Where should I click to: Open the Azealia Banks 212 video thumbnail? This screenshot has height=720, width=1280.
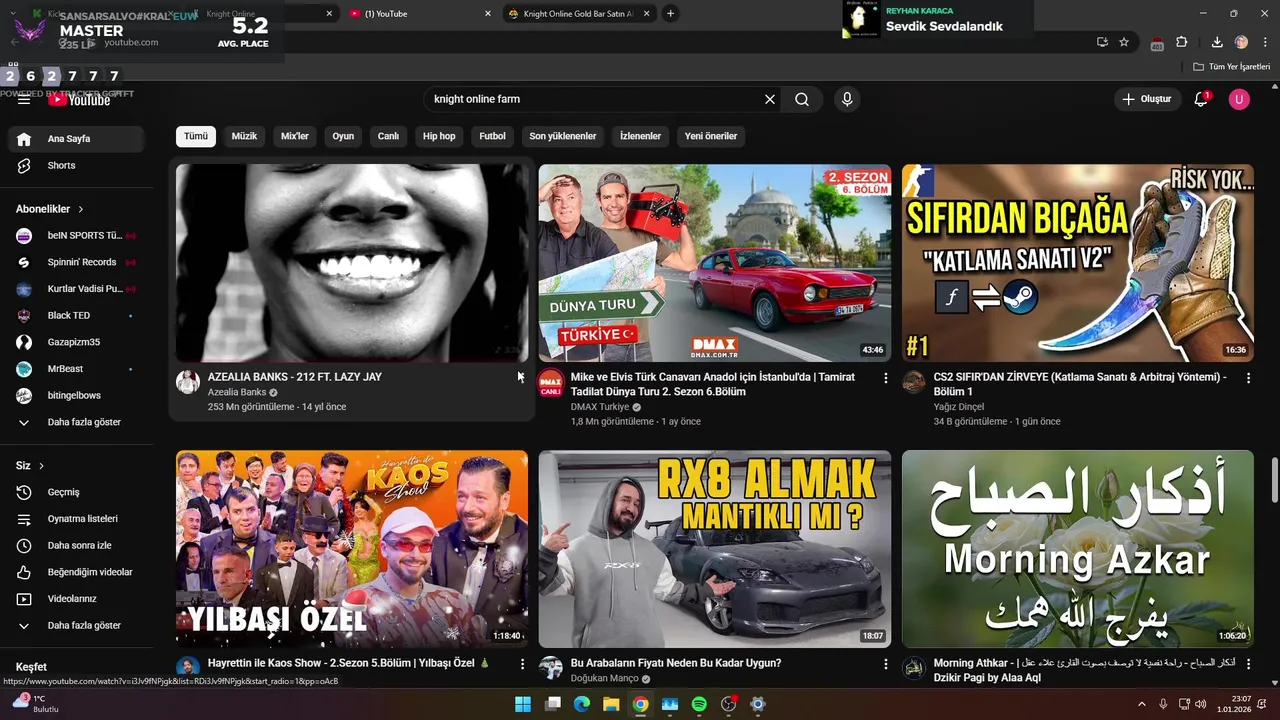[x=352, y=263]
